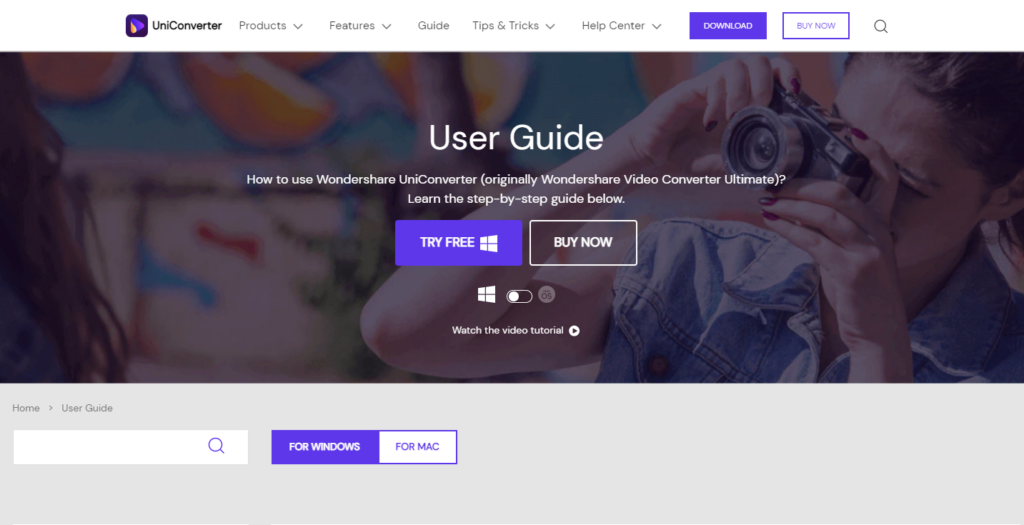The height and width of the screenshot is (525, 1024).
Task: Expand the Products dropdown menu
Action: point(271,26)
